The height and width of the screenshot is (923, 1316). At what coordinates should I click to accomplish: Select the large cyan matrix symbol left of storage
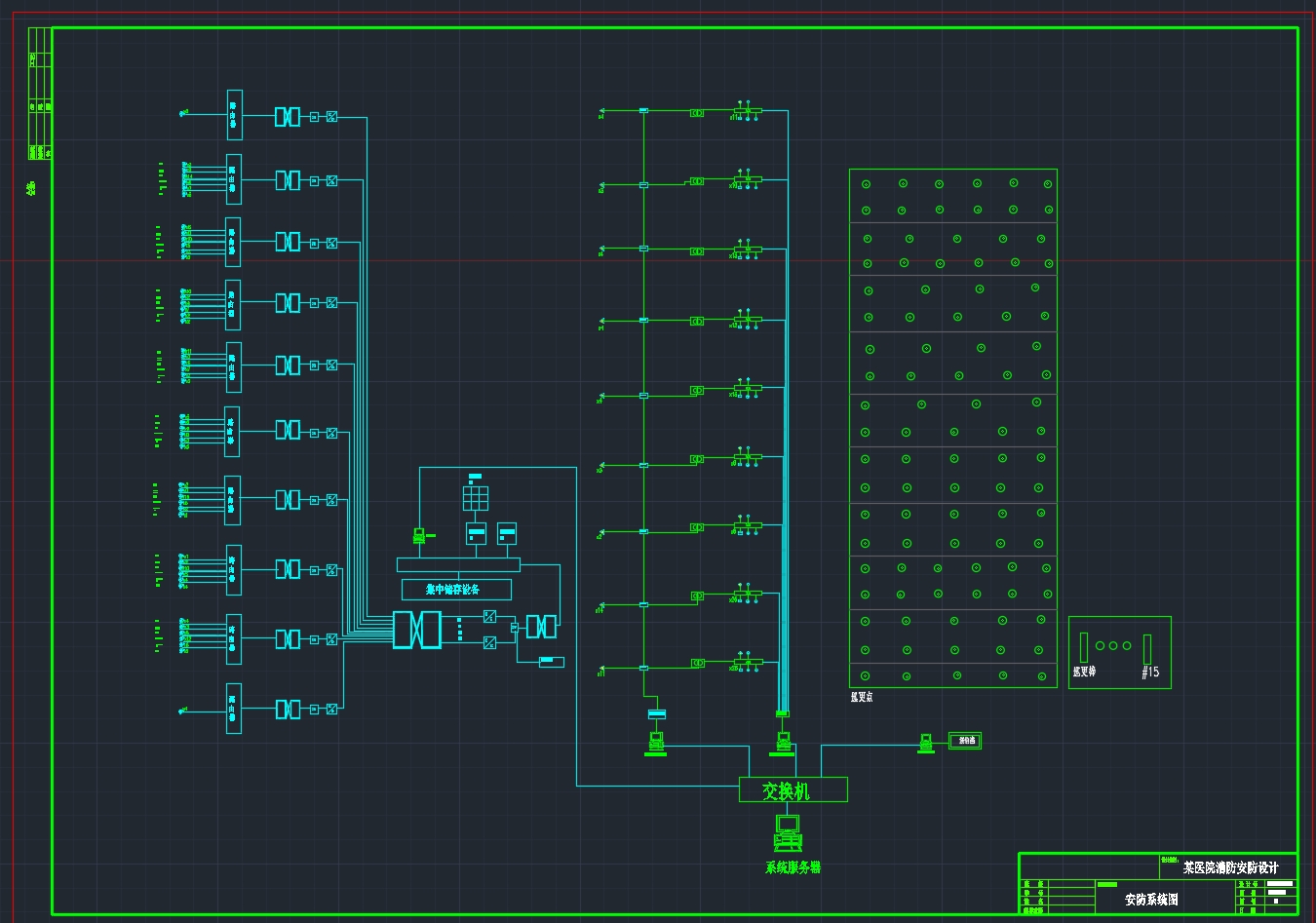pyautogui.click(x=416, y=630)
